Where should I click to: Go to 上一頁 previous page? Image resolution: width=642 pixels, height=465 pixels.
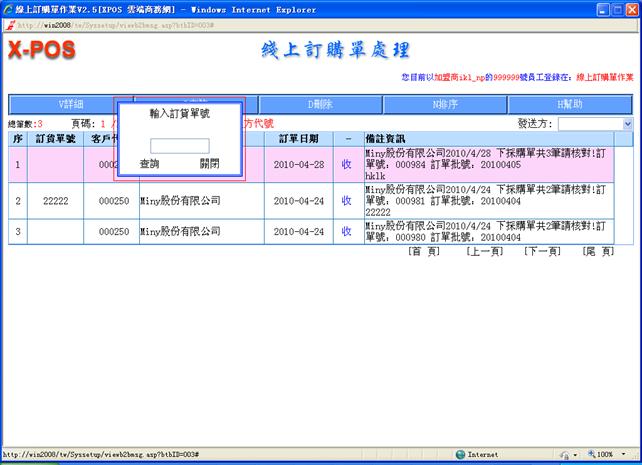click(484, 252)
